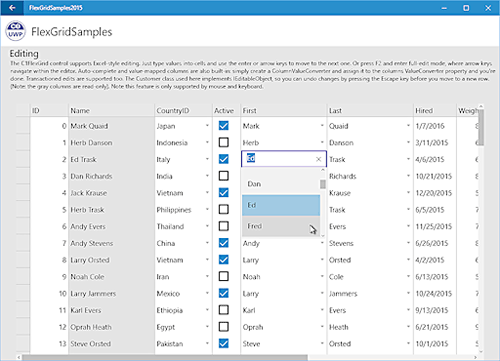The image size is (500, 361).
Task: Sort by the CountryID column header
Action: (x=183, y=110)
